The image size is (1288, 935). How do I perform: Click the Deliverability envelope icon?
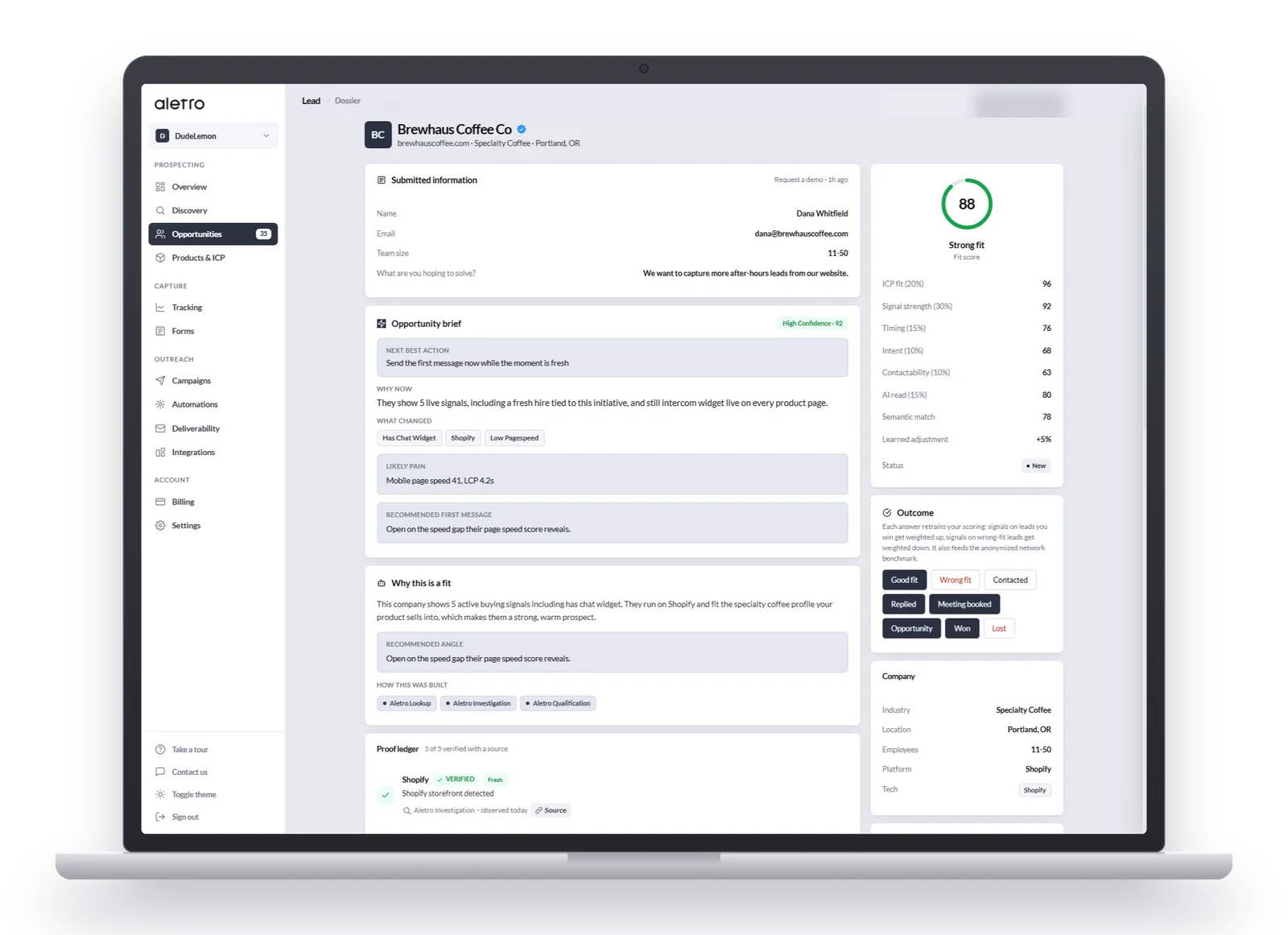pyautogui.click(x=160, y=428)
